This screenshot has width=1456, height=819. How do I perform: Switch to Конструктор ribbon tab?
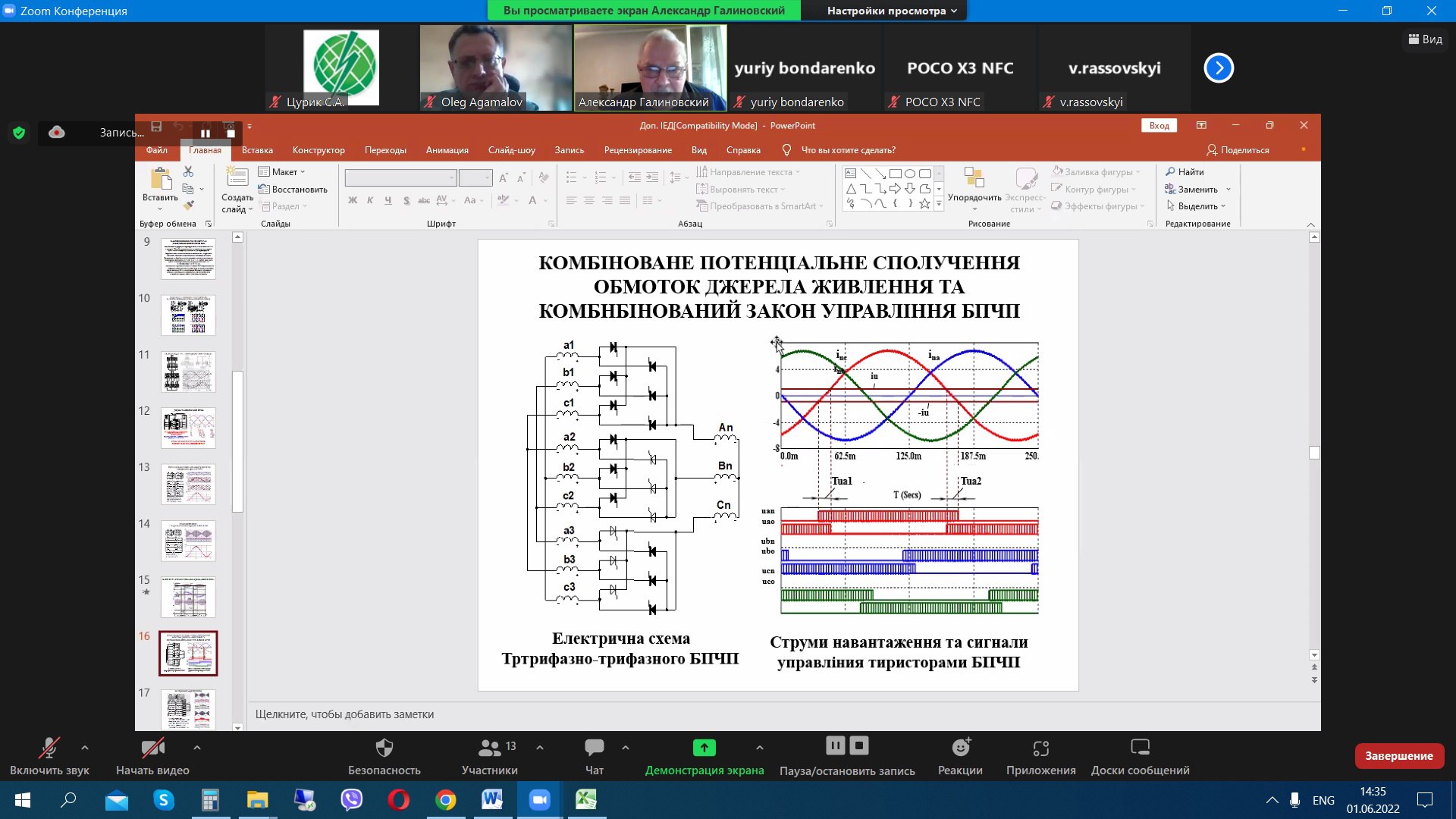point(318,150)
